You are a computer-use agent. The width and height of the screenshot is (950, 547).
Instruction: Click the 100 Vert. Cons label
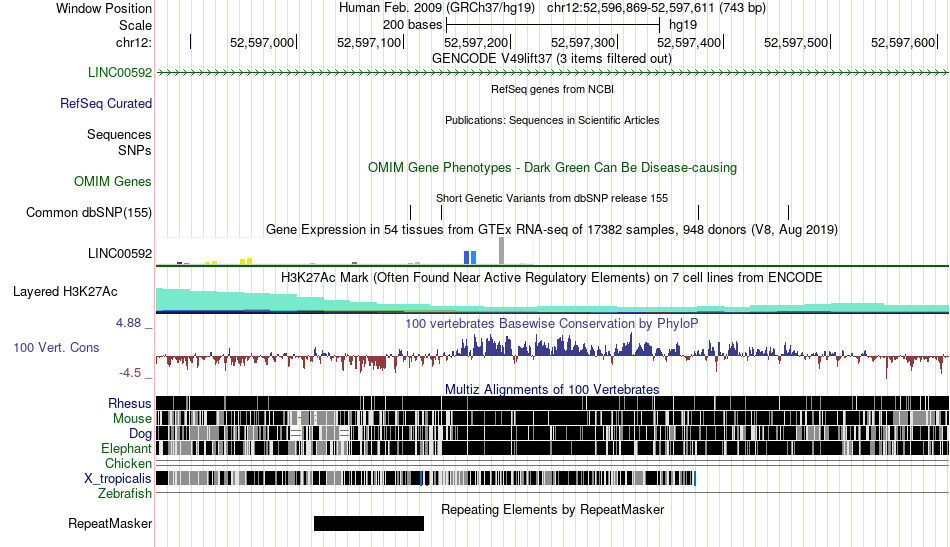[x=56, y=348]
